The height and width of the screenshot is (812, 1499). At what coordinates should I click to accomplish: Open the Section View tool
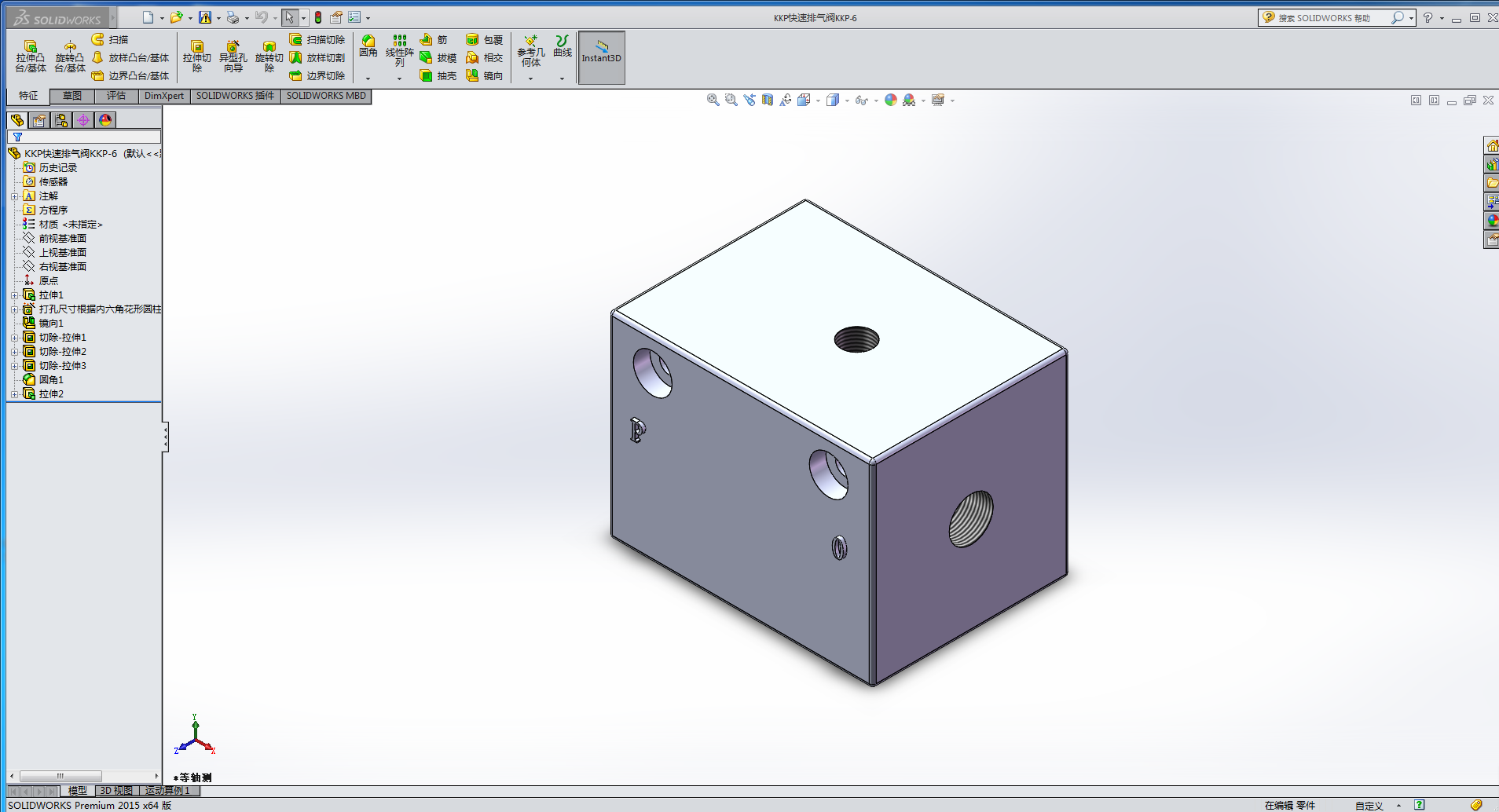[x=767, y=100]
